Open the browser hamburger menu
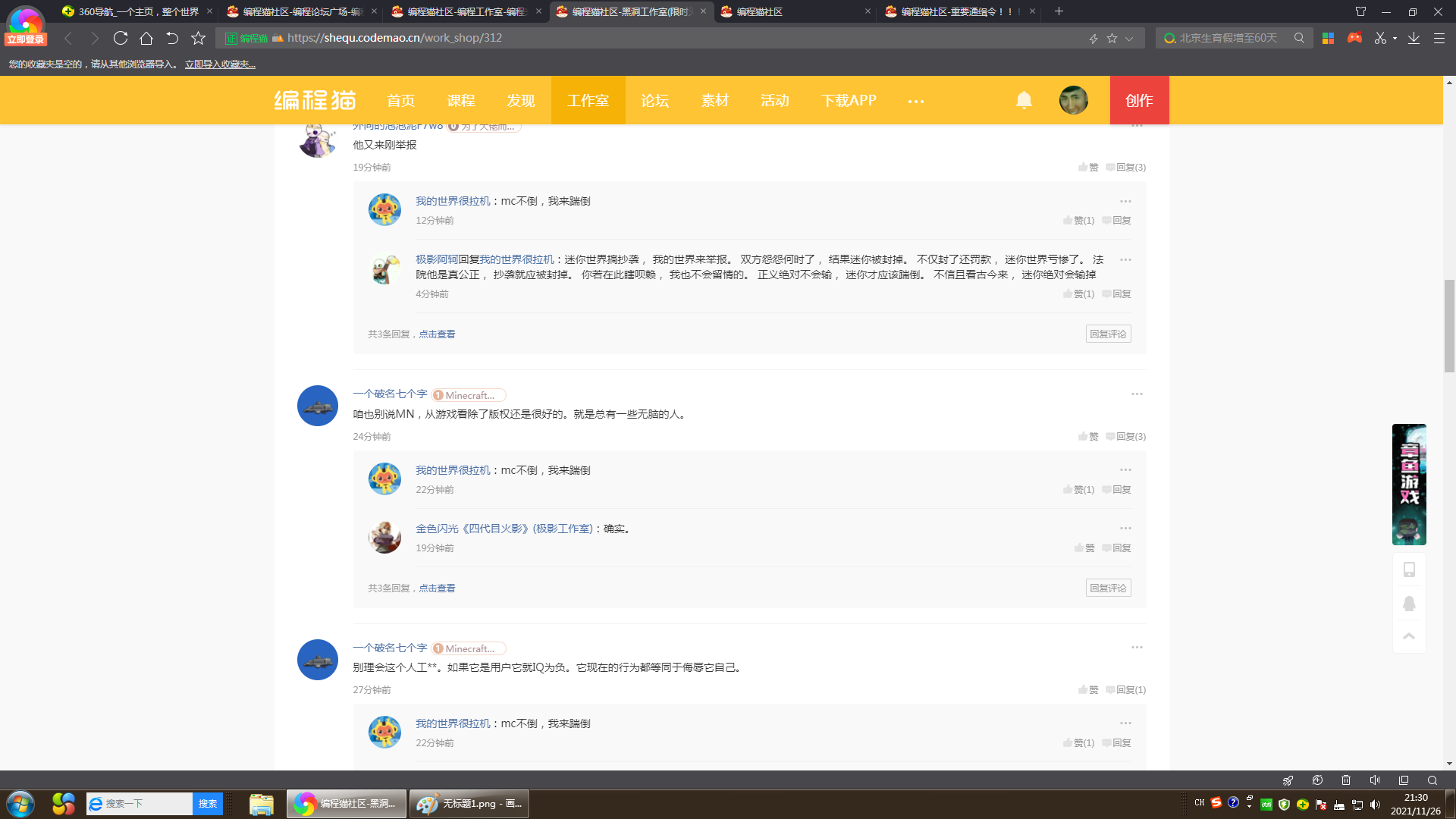This screenshot has height=819, width=1456. pos(1439,38)
